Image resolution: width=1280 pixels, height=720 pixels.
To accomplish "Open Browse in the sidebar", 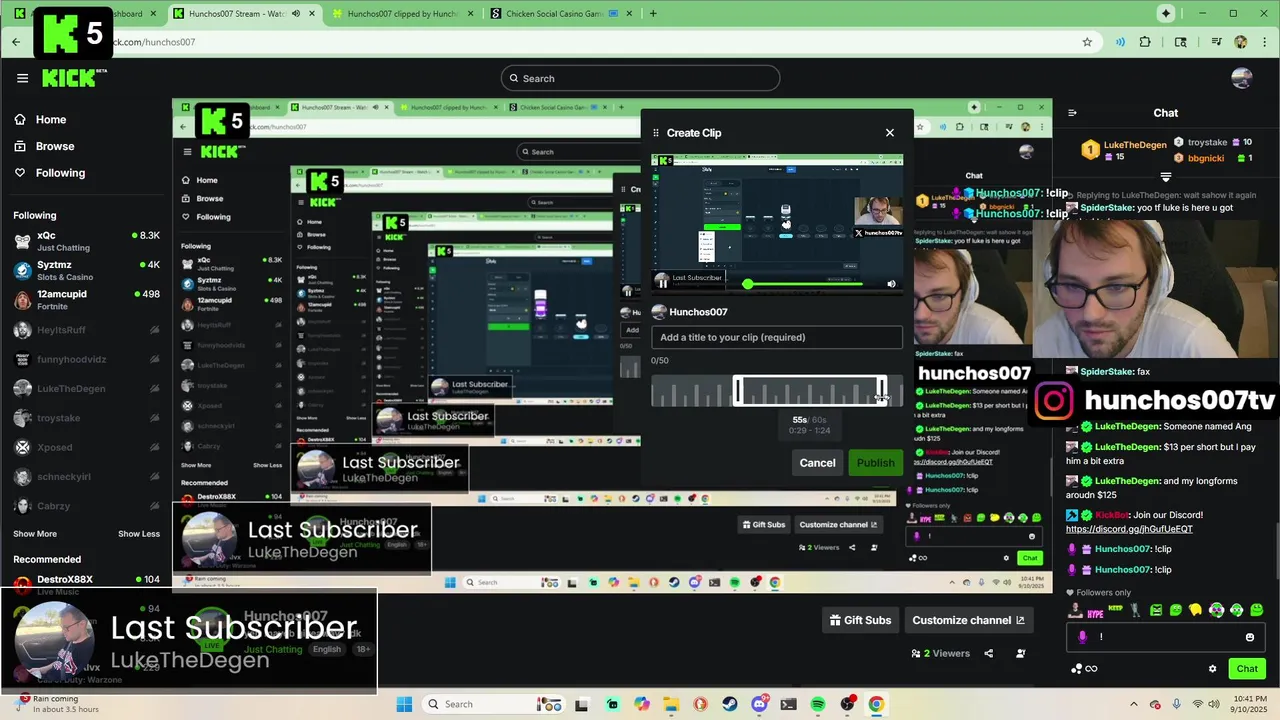I will coord(44,146).
